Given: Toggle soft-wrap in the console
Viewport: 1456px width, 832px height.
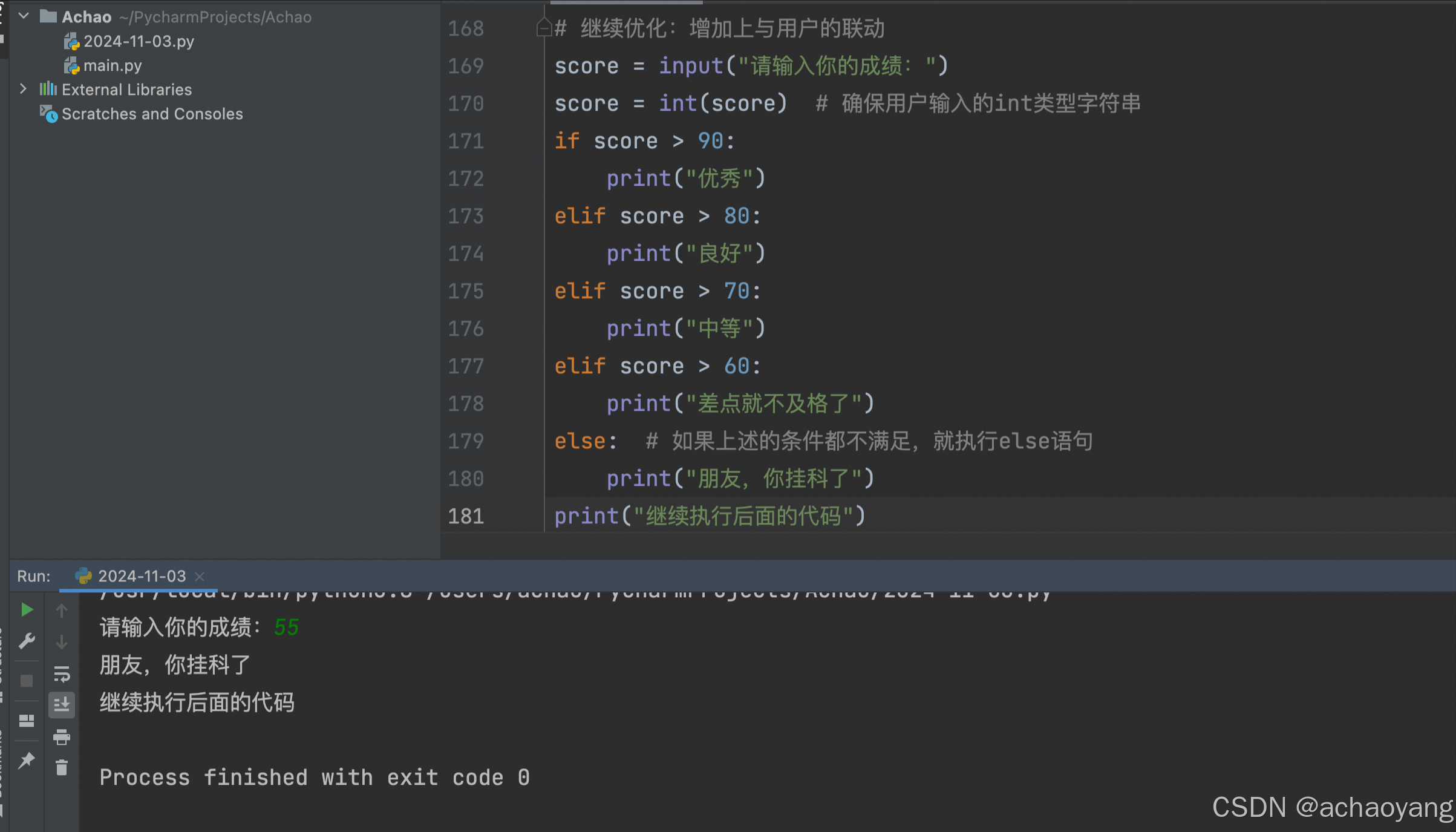Looking at the screenshot, I should (61, 673).
